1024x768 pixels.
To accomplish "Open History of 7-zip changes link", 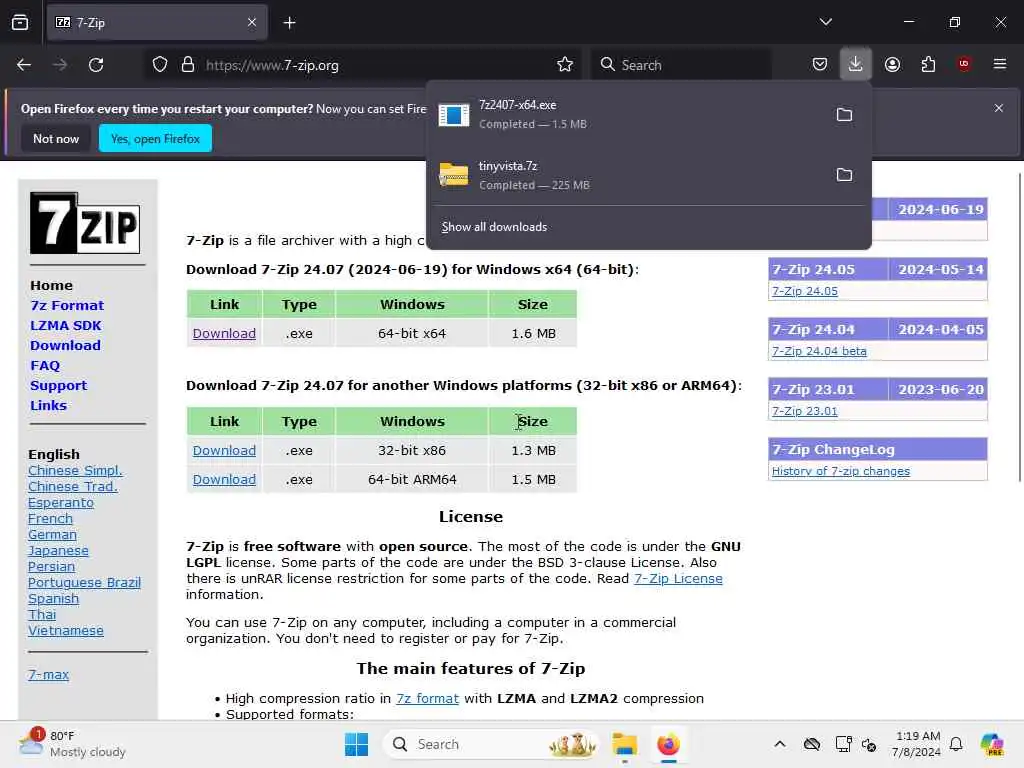I will (840, 472).
